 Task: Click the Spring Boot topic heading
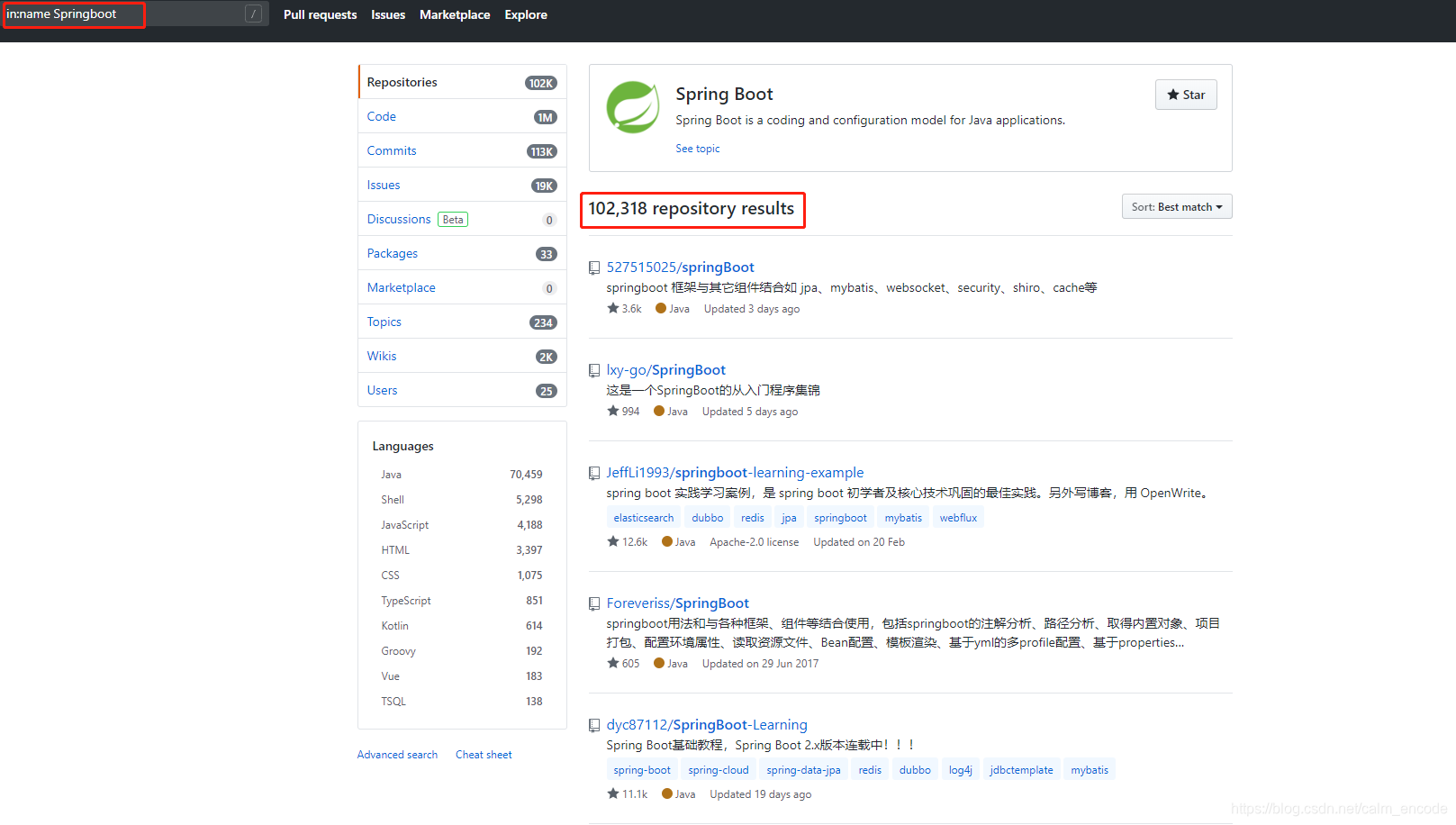pos(724,95)
